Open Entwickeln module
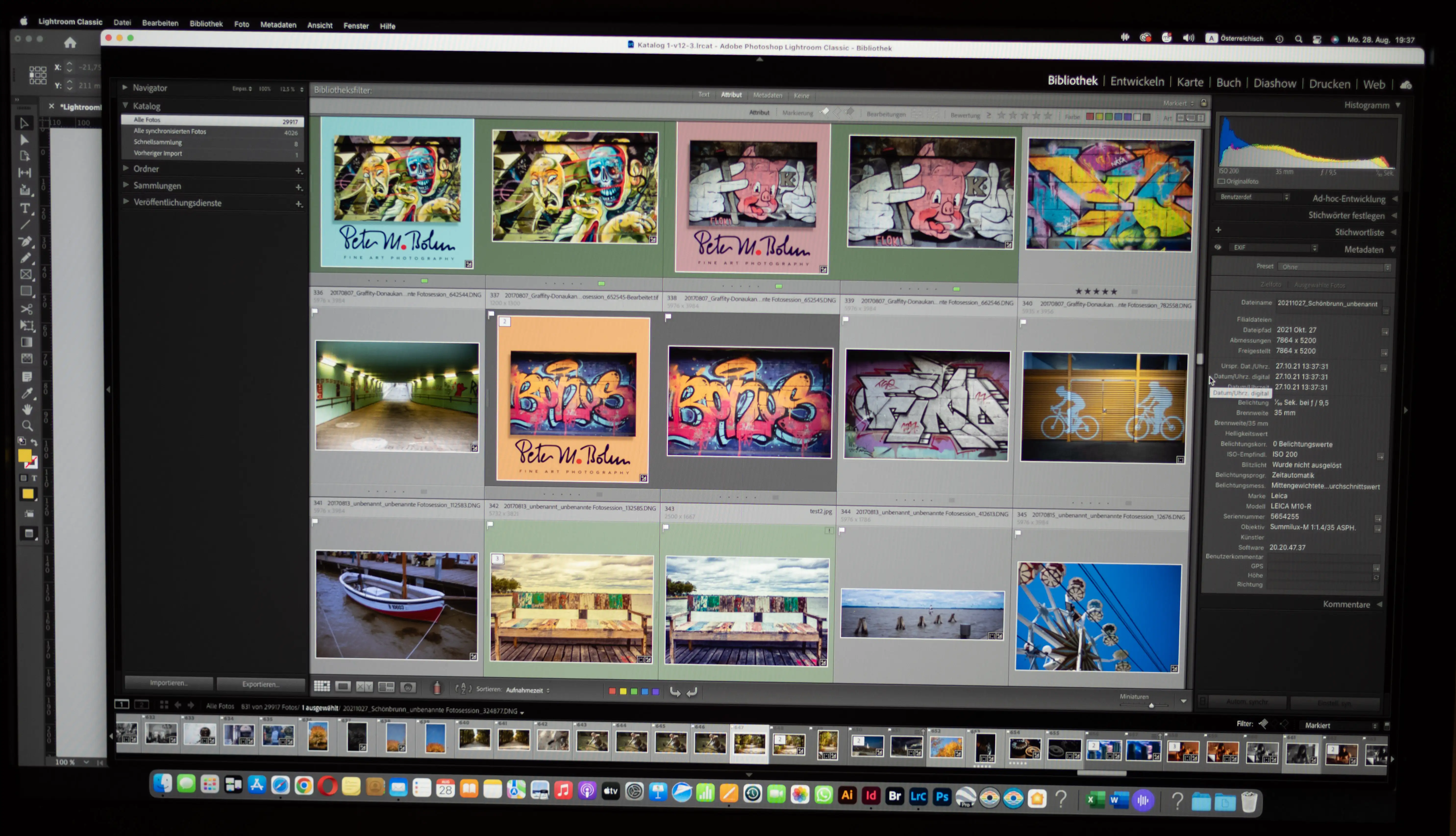The width and height of the screenshot is (1456, 836). (1137, 82)
